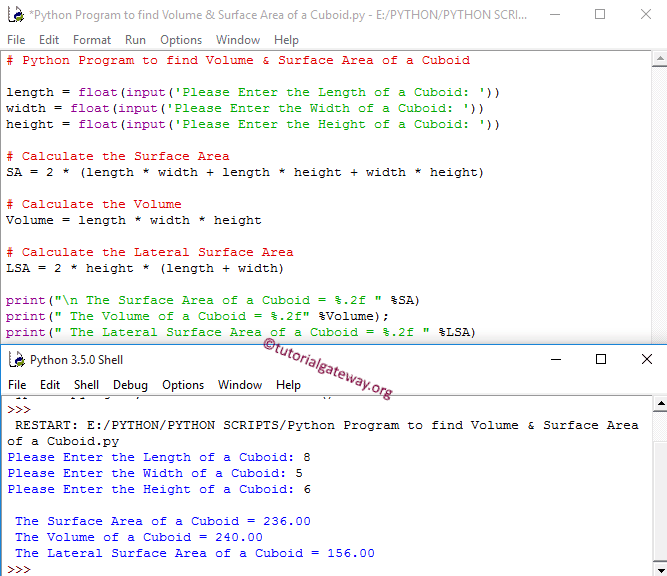Image resolution: width=667 pixels, height=576 pixels.
Task: Click the 'Python 3.5.0 Shell' title text
Action: pos(77,360)
